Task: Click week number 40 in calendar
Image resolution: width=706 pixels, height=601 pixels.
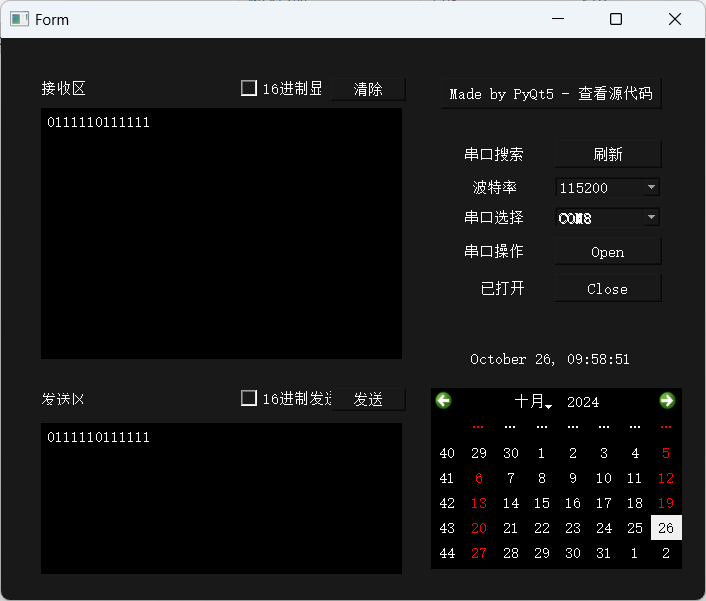Action: pyautogui.click(x=447, y=453)
